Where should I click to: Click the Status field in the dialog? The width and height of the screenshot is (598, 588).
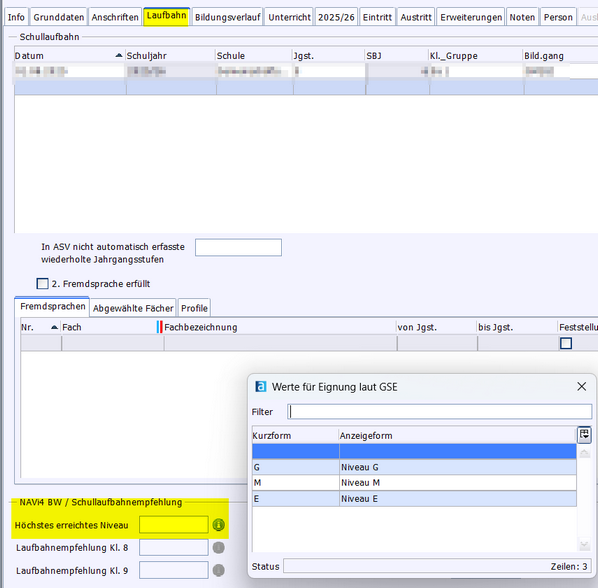(437, 566)
